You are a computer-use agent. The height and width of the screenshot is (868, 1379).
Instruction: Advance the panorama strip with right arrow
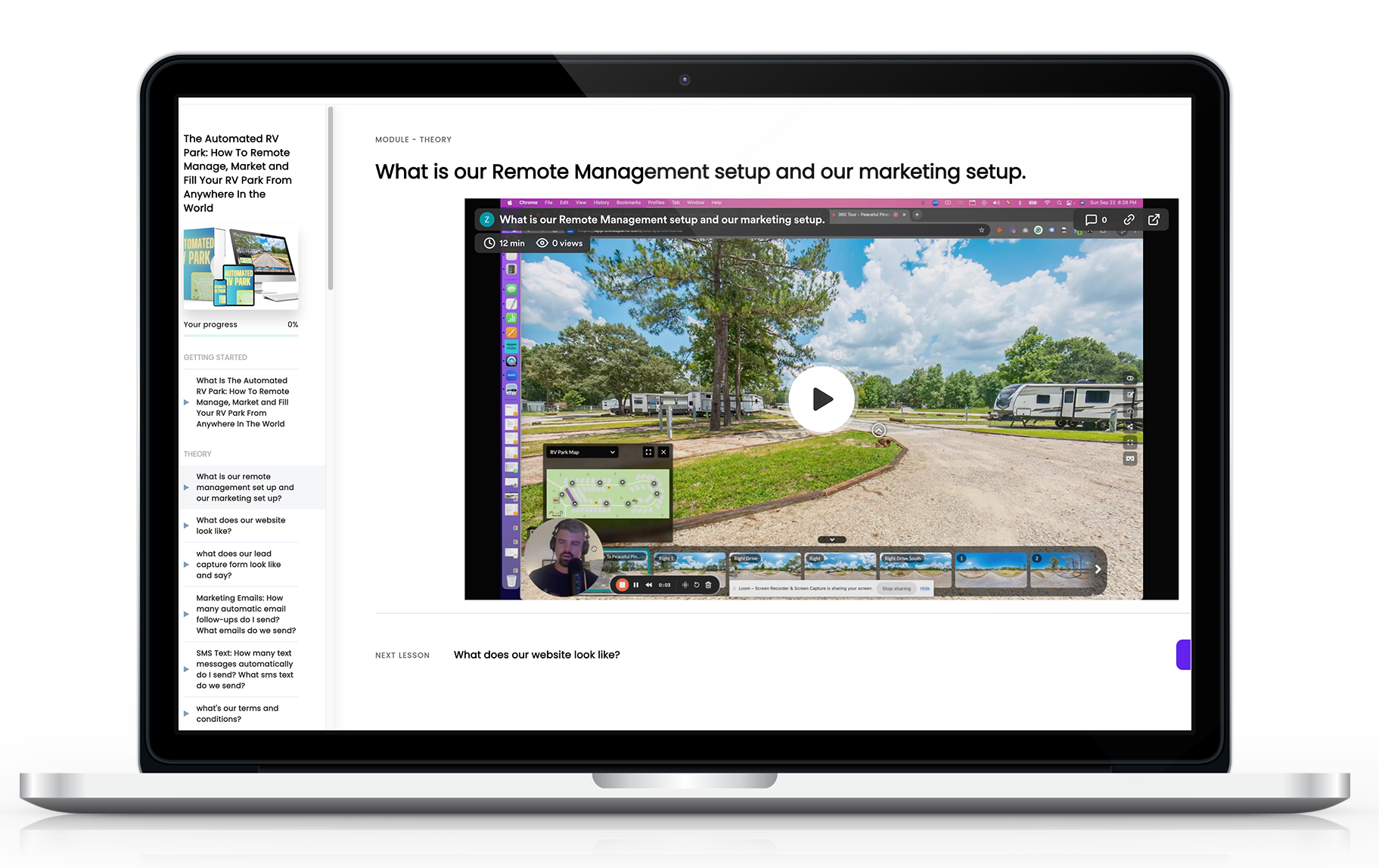[x=1098, y=569]
